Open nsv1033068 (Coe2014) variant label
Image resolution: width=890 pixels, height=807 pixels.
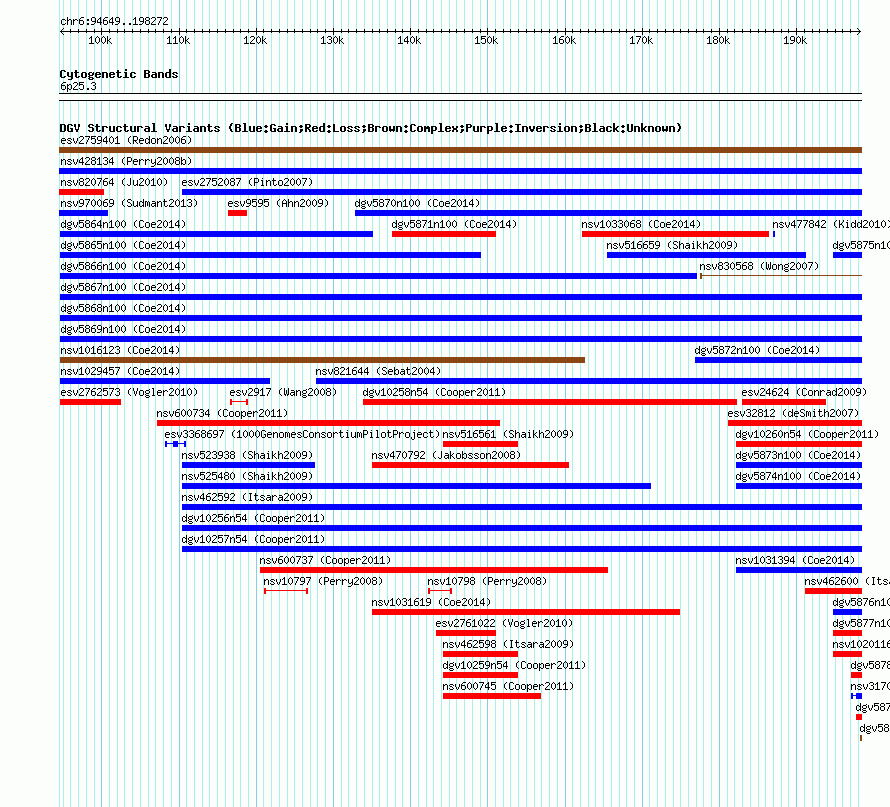pyautogui.click(x=641, y=224)
